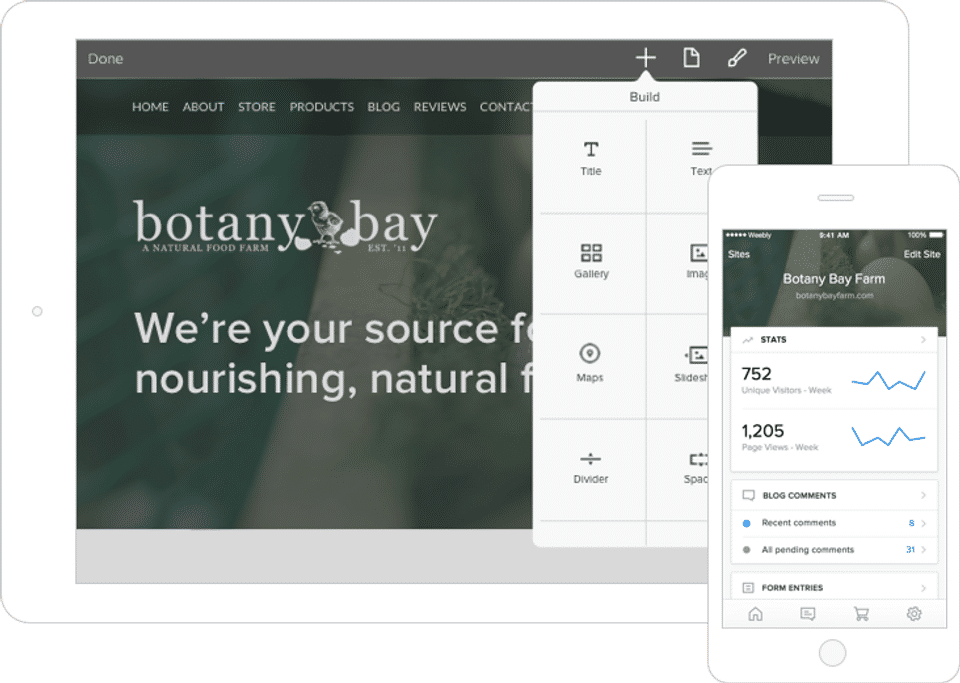Open the comments tab on phone bottom bar
Viewport: 960px width, 683px height.
coord(808,614)
